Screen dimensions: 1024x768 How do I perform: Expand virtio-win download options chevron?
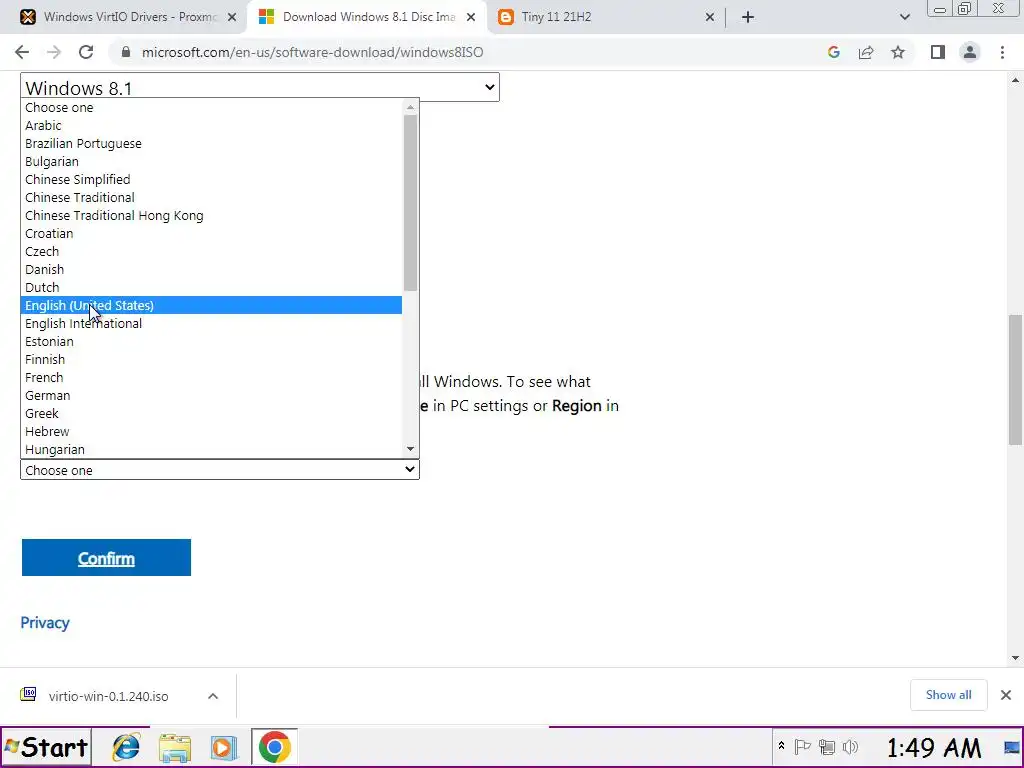[213, 696]
